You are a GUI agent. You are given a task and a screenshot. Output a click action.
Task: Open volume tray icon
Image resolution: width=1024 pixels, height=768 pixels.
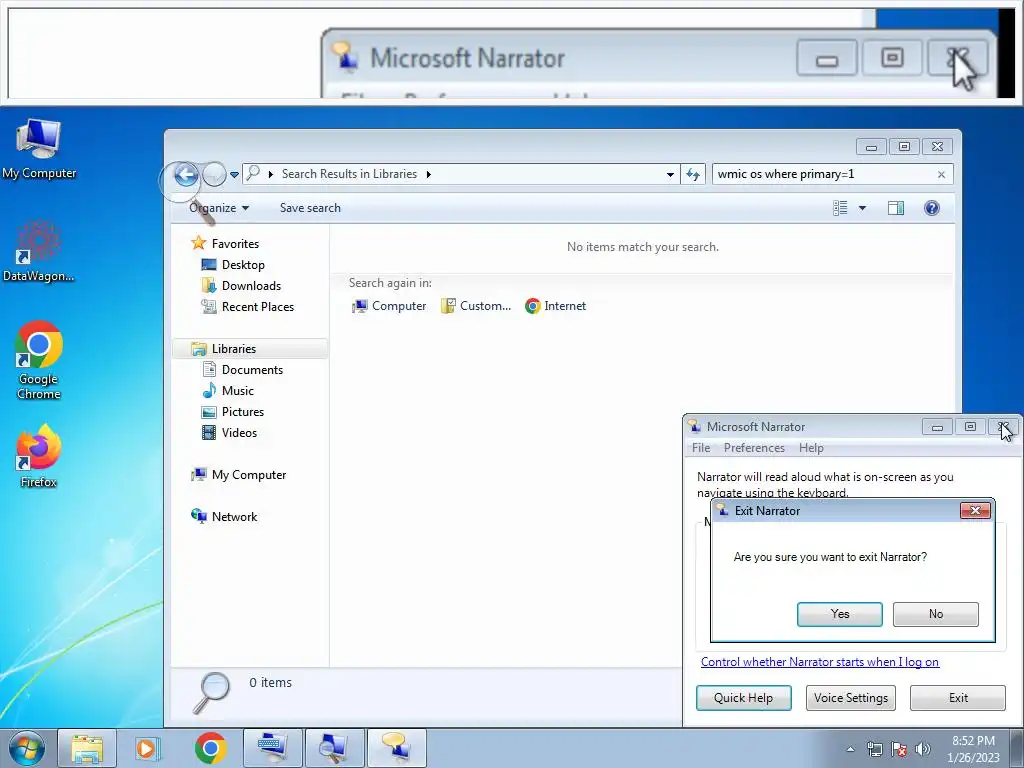click(923, 749)
